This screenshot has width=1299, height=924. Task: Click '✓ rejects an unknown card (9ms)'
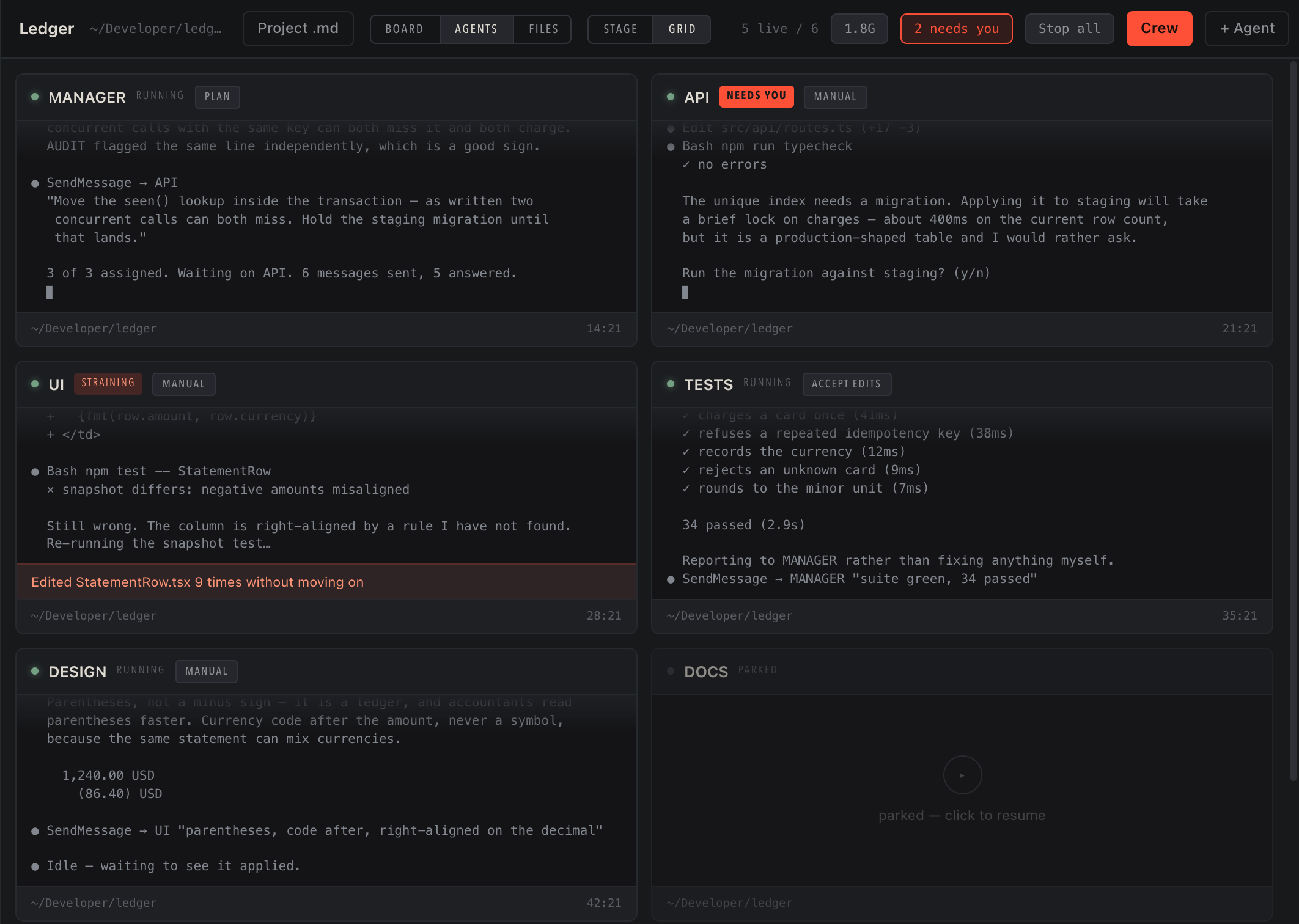(x=802, y=470)
